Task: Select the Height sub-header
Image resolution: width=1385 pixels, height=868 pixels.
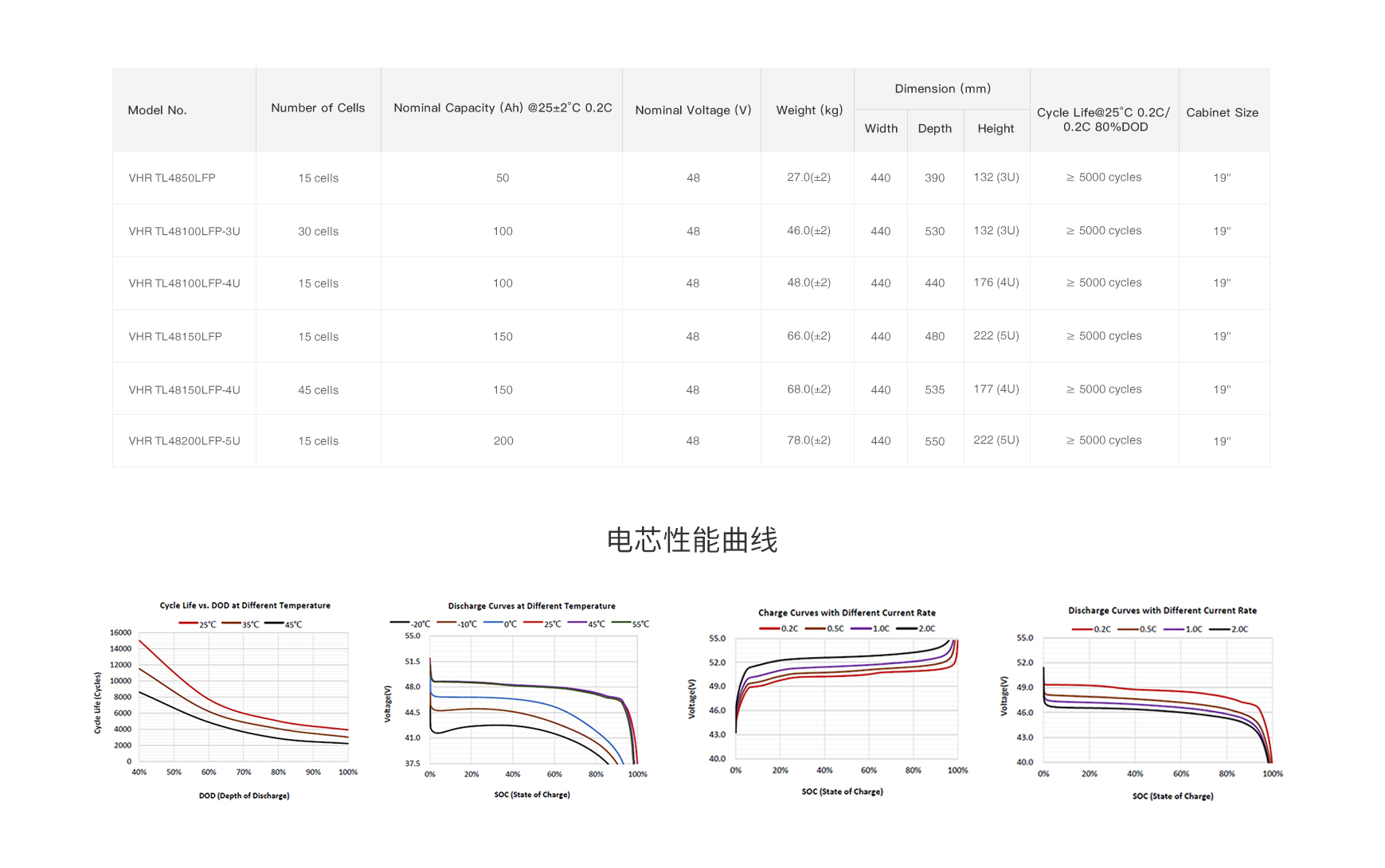Action: click(996, 128)
